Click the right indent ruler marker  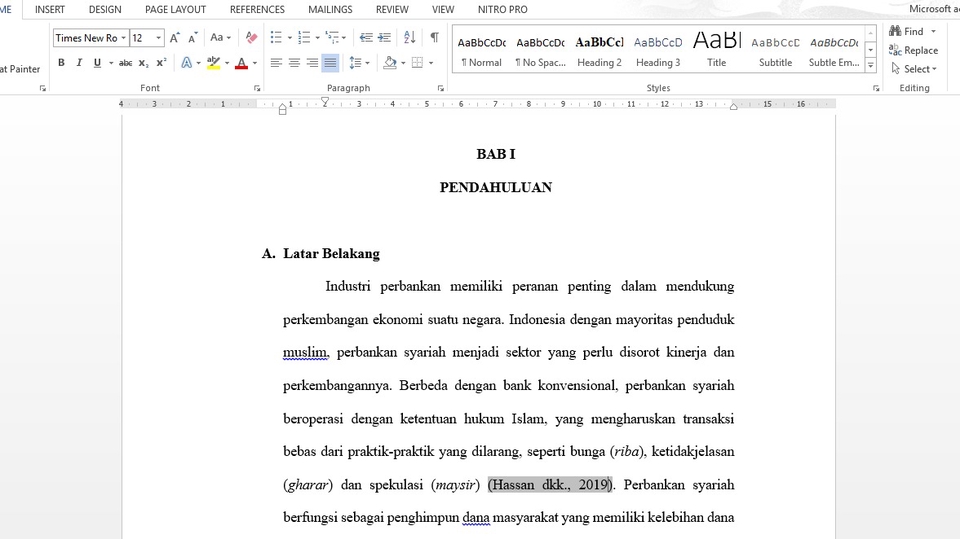tap(733, 107)
